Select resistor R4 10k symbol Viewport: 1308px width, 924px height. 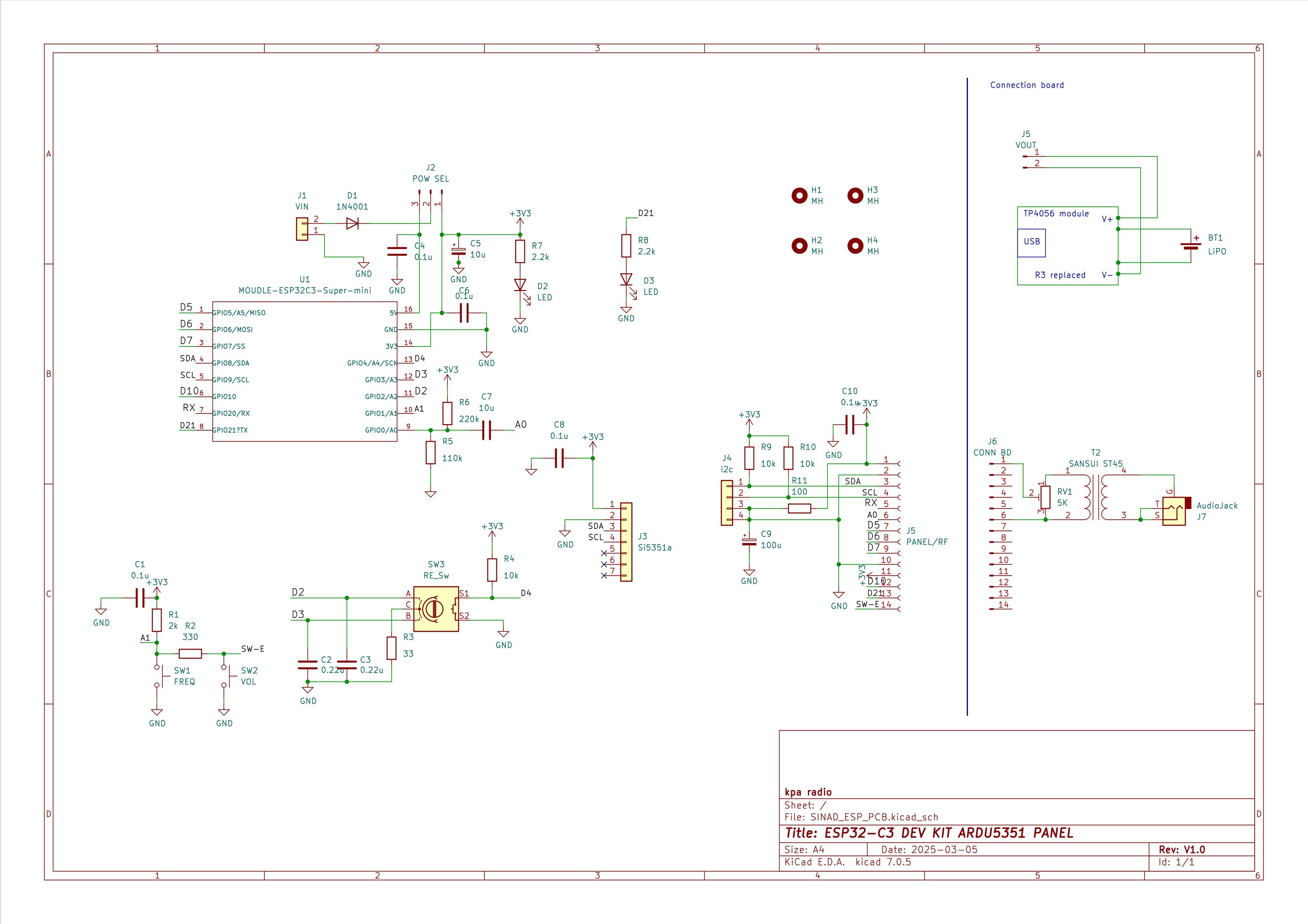(x=492, y=570)
